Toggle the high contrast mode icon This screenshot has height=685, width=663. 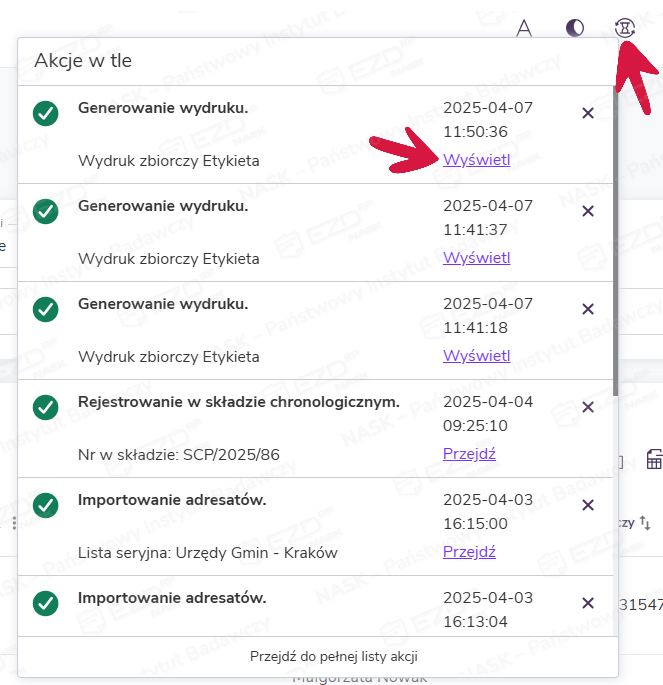click(574, 28)
